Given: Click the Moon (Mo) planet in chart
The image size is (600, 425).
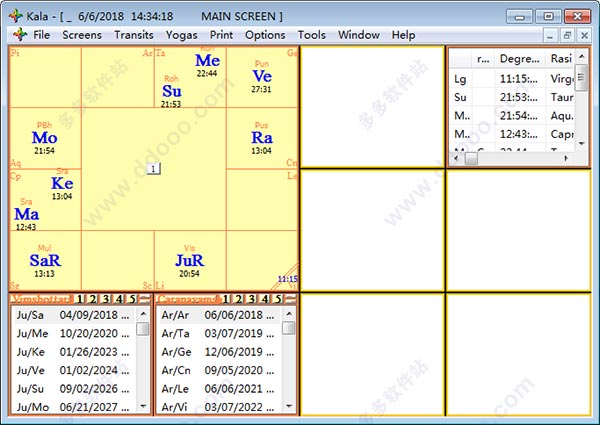Looking at the screenshot, I should coord(44,138).
